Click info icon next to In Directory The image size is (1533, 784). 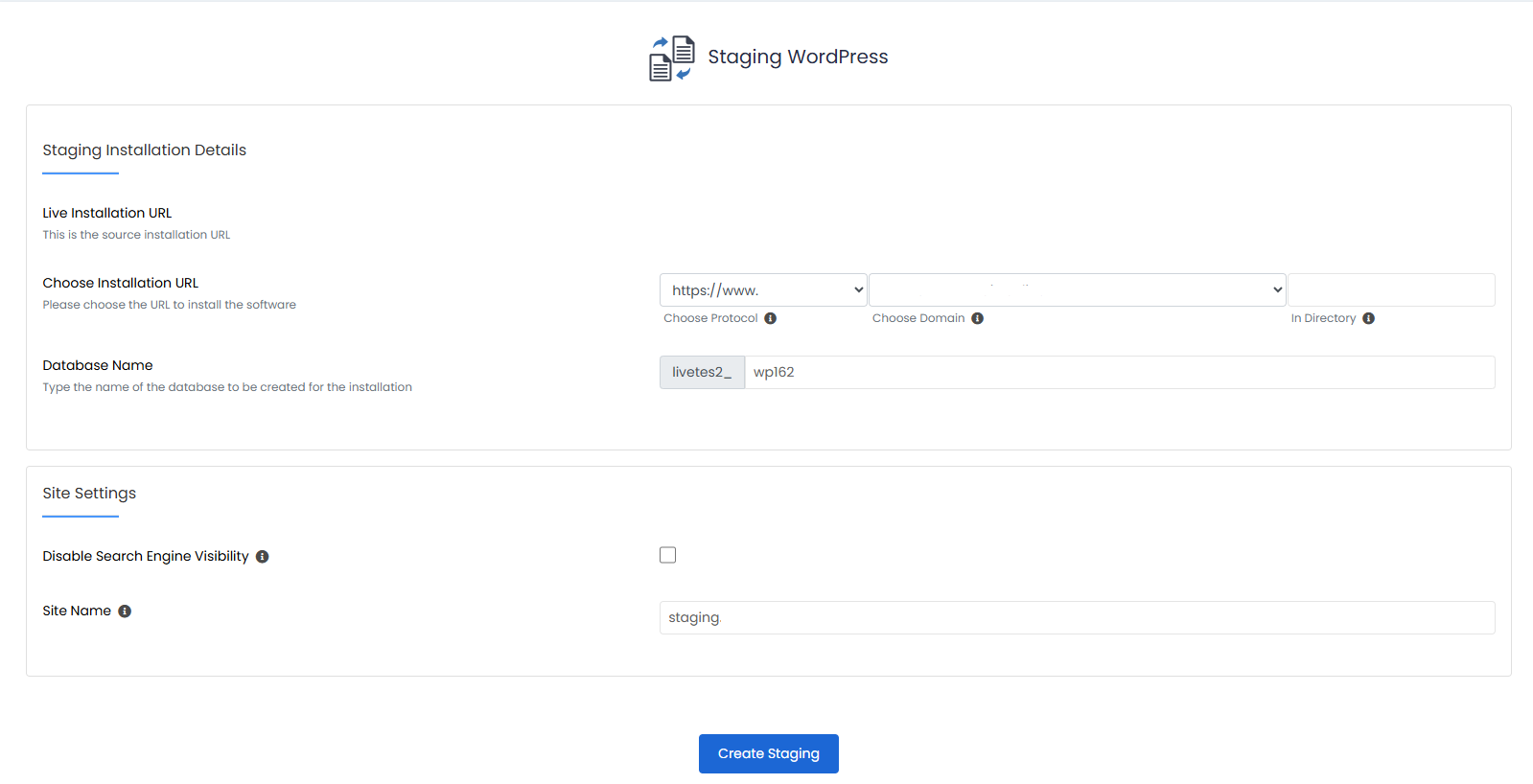pyautogui.click(x=1368, y=318)
